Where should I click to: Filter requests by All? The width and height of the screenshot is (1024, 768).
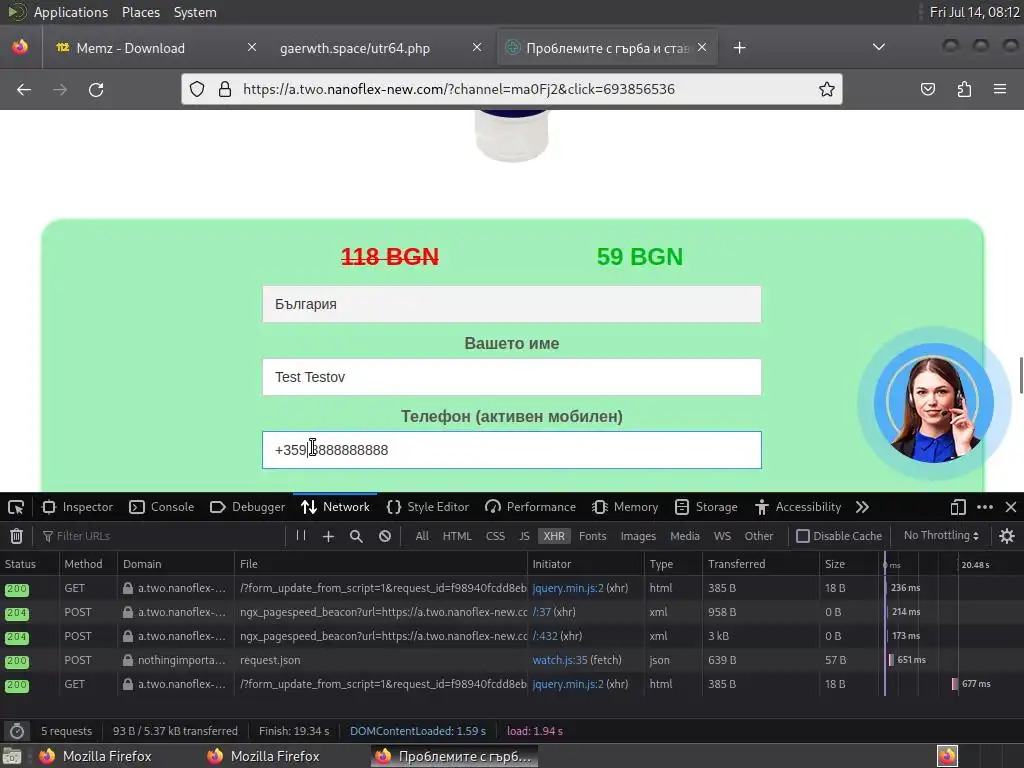(x=422, y=536)
